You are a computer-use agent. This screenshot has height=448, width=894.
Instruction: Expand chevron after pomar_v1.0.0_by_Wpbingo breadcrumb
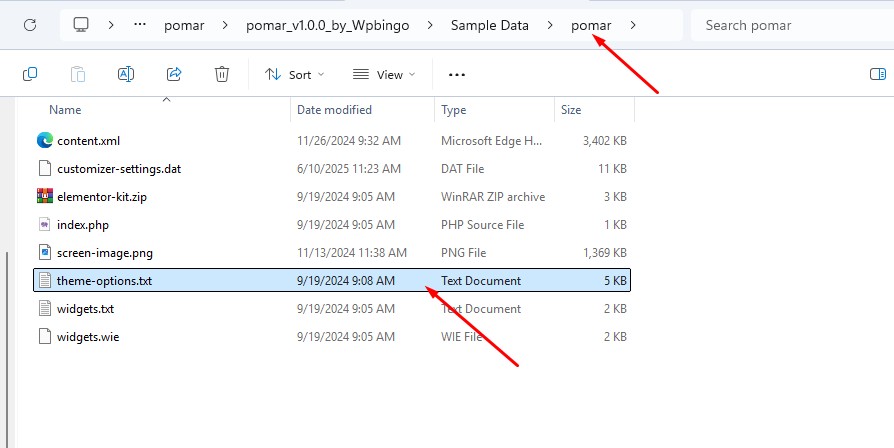(430, 25)
